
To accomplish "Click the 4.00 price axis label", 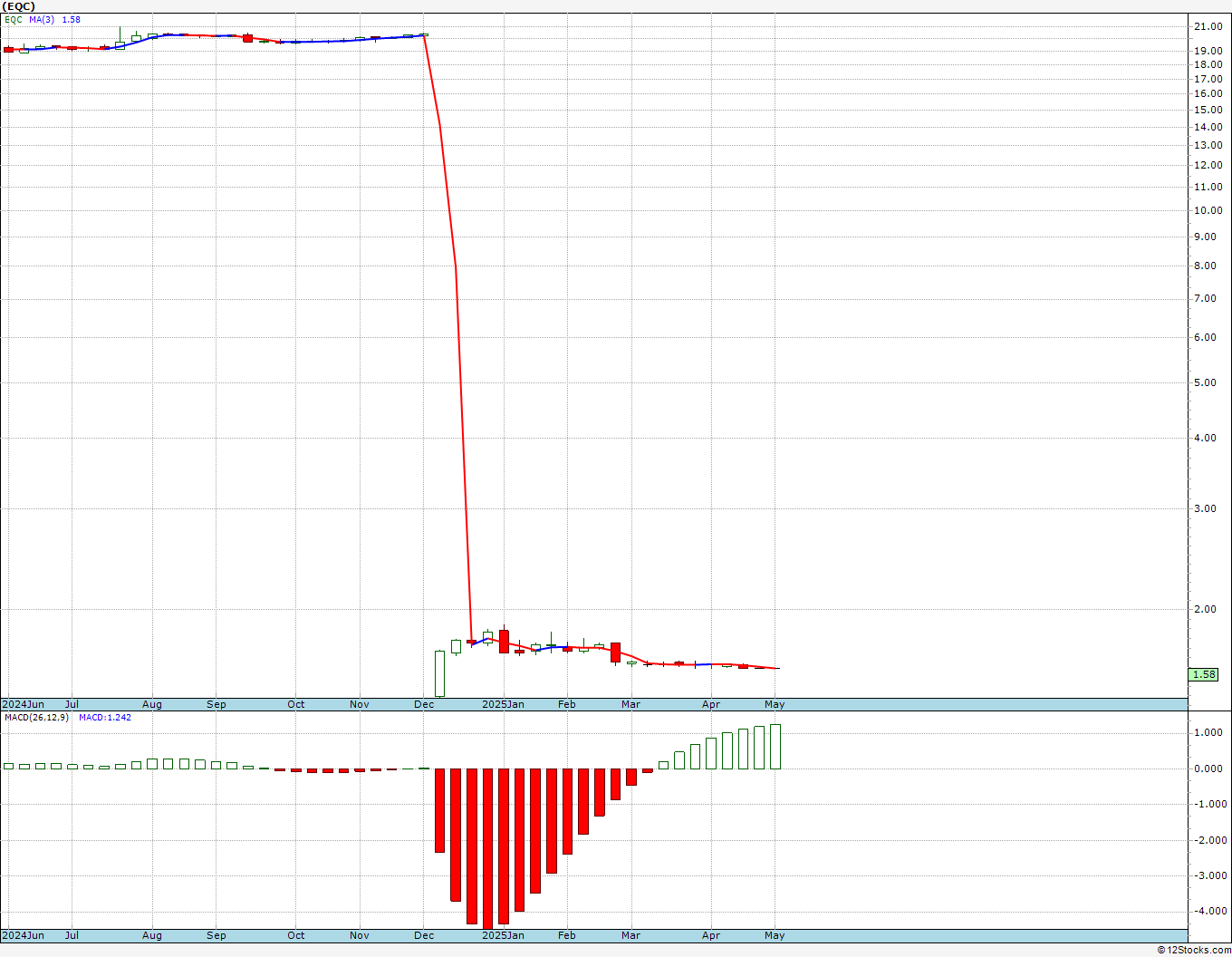I will [x=1205, y=438].
